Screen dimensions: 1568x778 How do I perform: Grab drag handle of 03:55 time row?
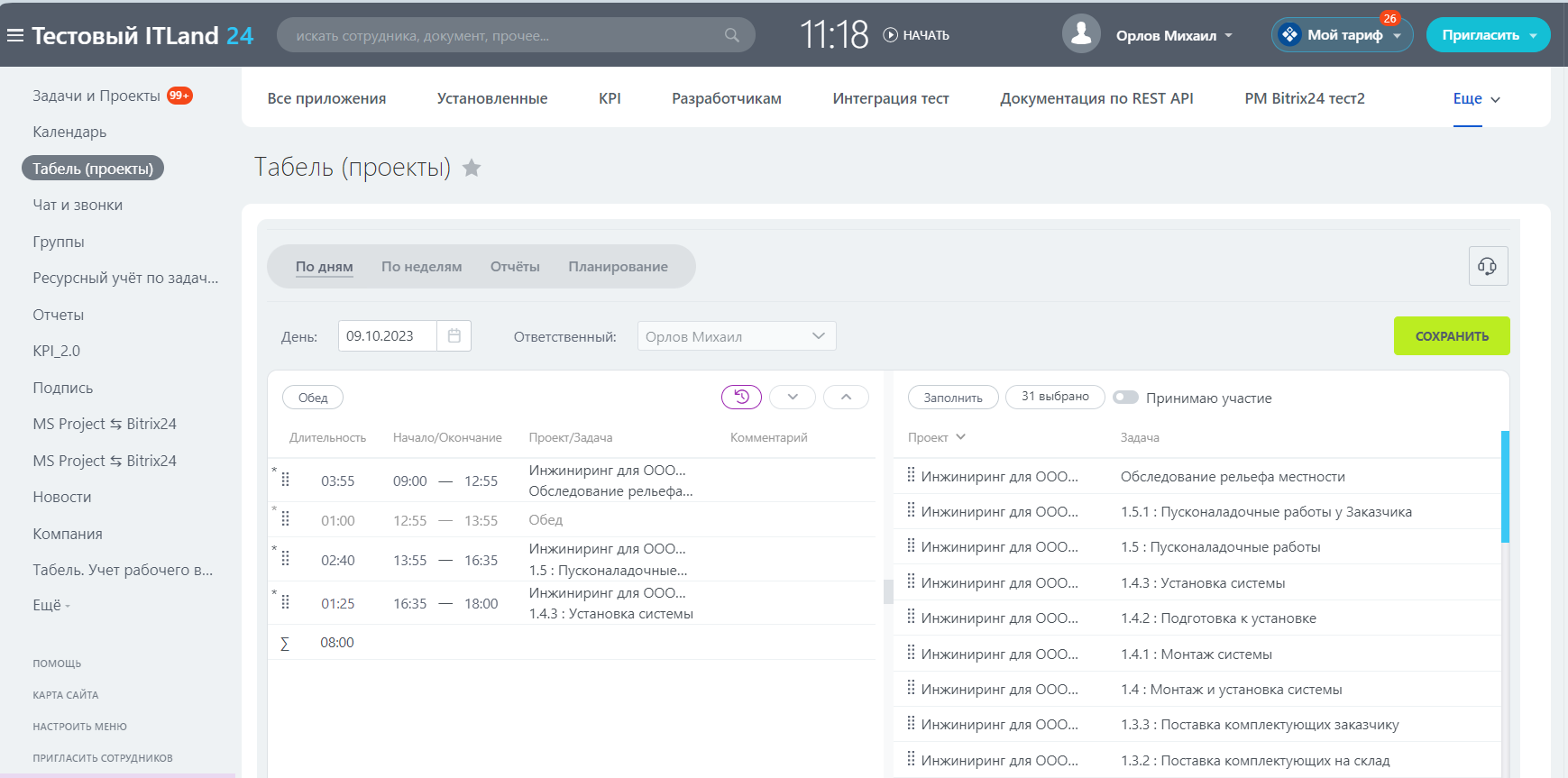point(286,480)
